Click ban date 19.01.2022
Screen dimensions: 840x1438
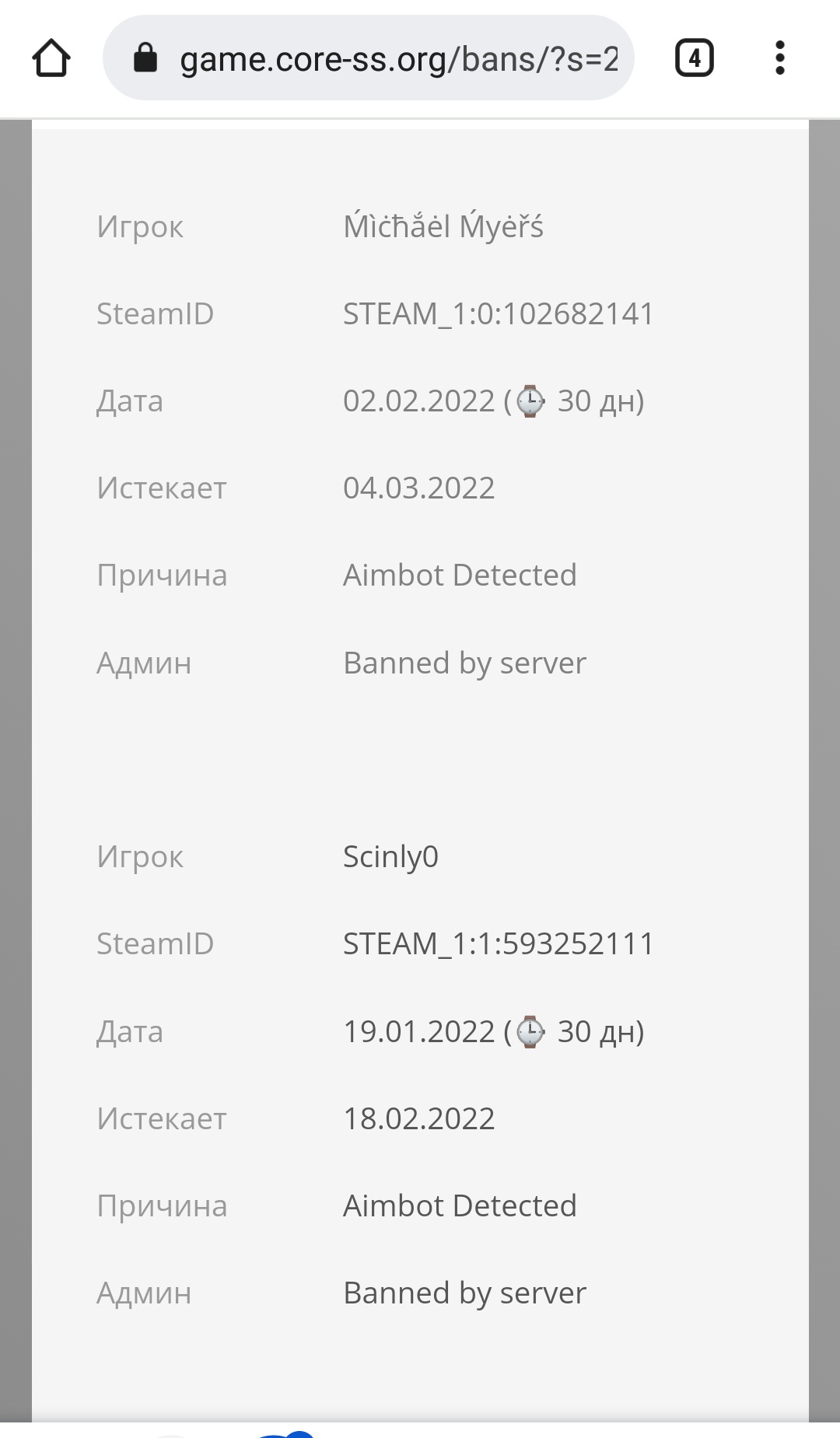coord(418,1032)
